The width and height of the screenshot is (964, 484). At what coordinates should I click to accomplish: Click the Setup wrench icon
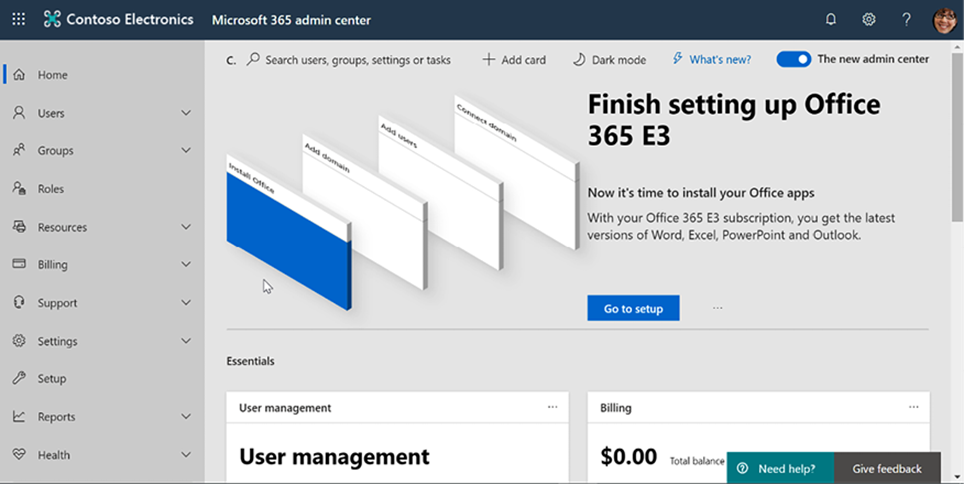[x=19, y=378]
